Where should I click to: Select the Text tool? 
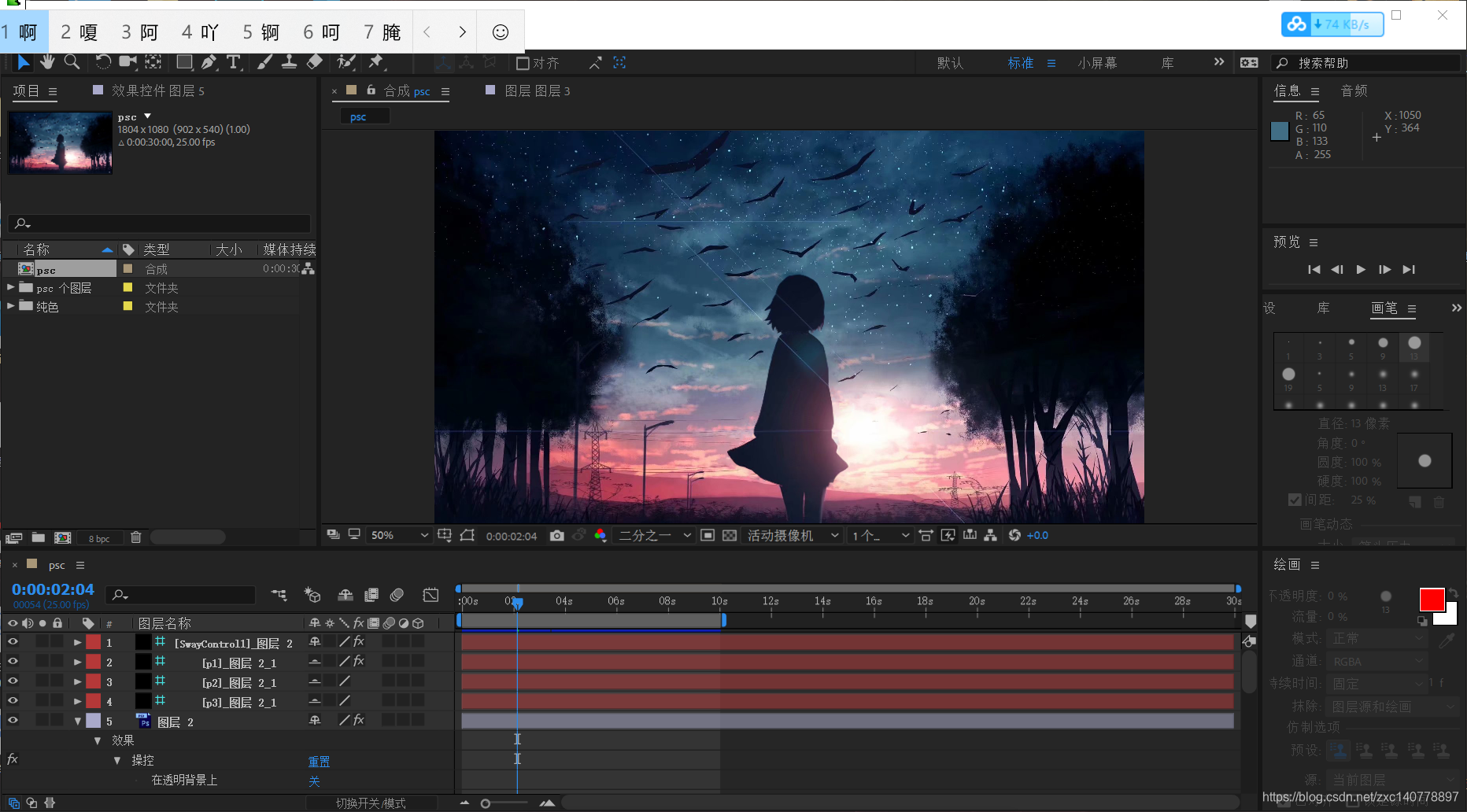click(x=234, y=62)
